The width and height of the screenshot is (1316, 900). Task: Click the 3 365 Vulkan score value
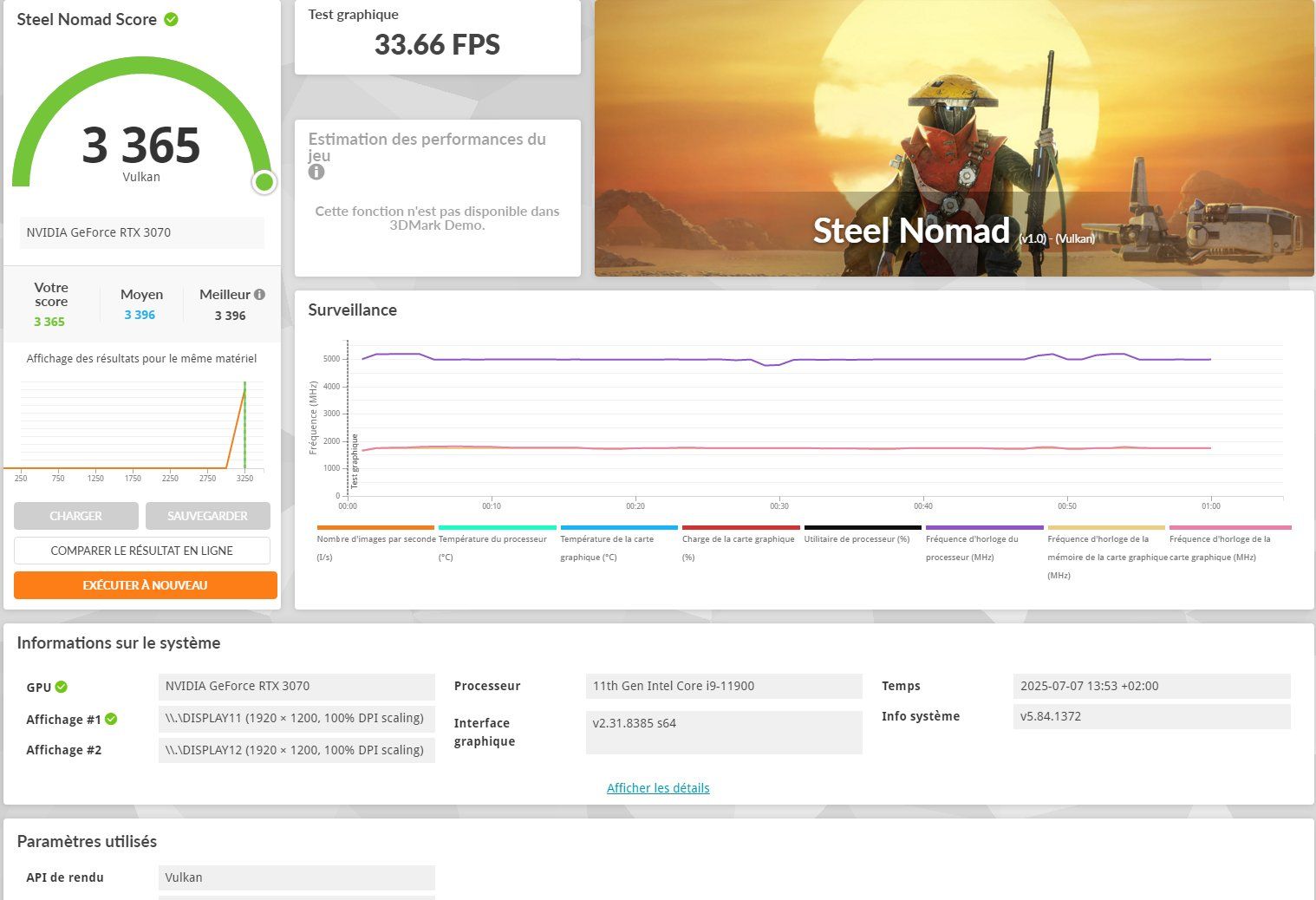pos(141,146)
